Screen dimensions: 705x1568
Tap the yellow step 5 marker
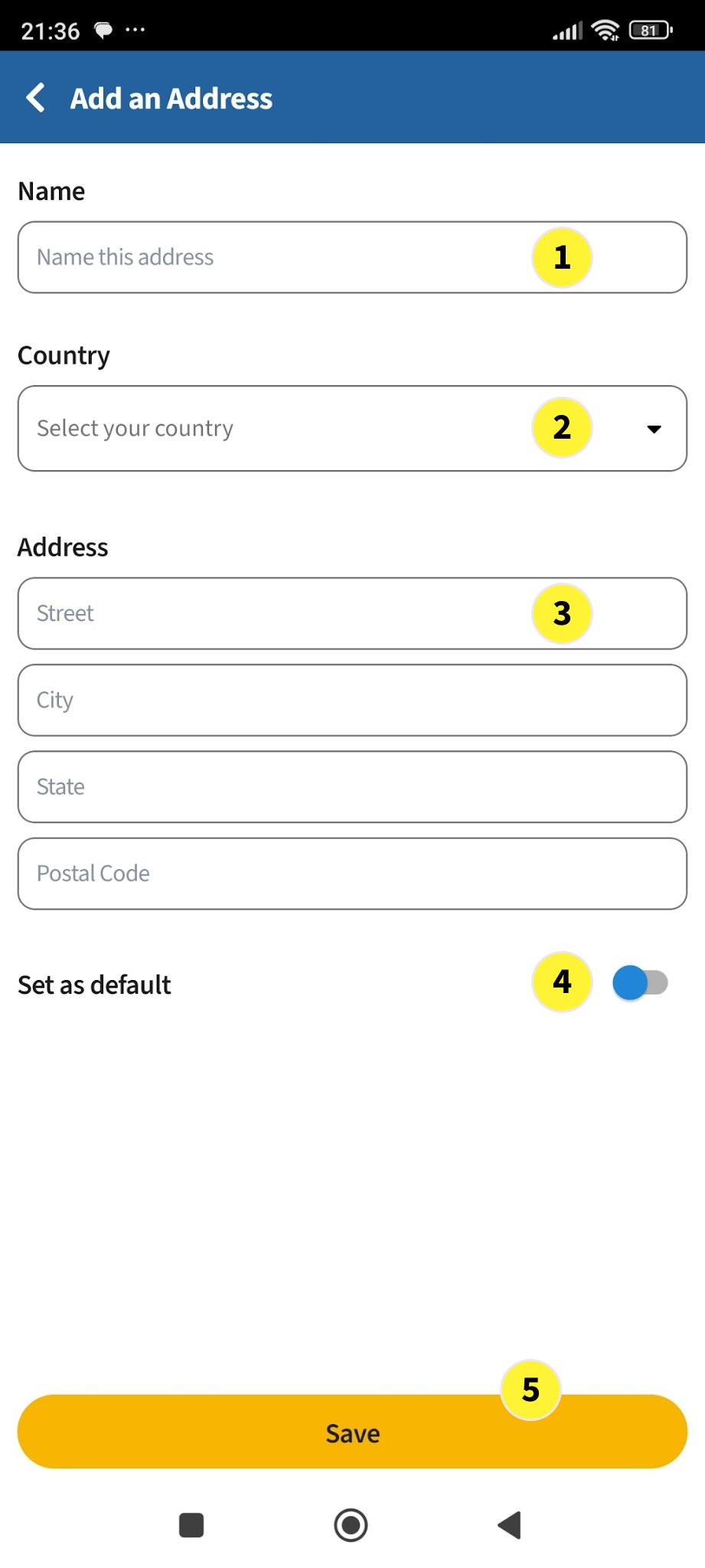click(530, 1390)
